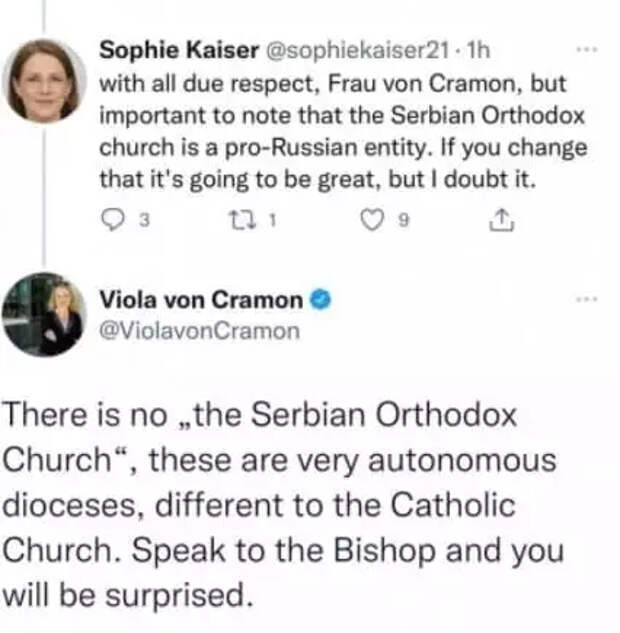View the 3 replies count

[x=144, y=220]
